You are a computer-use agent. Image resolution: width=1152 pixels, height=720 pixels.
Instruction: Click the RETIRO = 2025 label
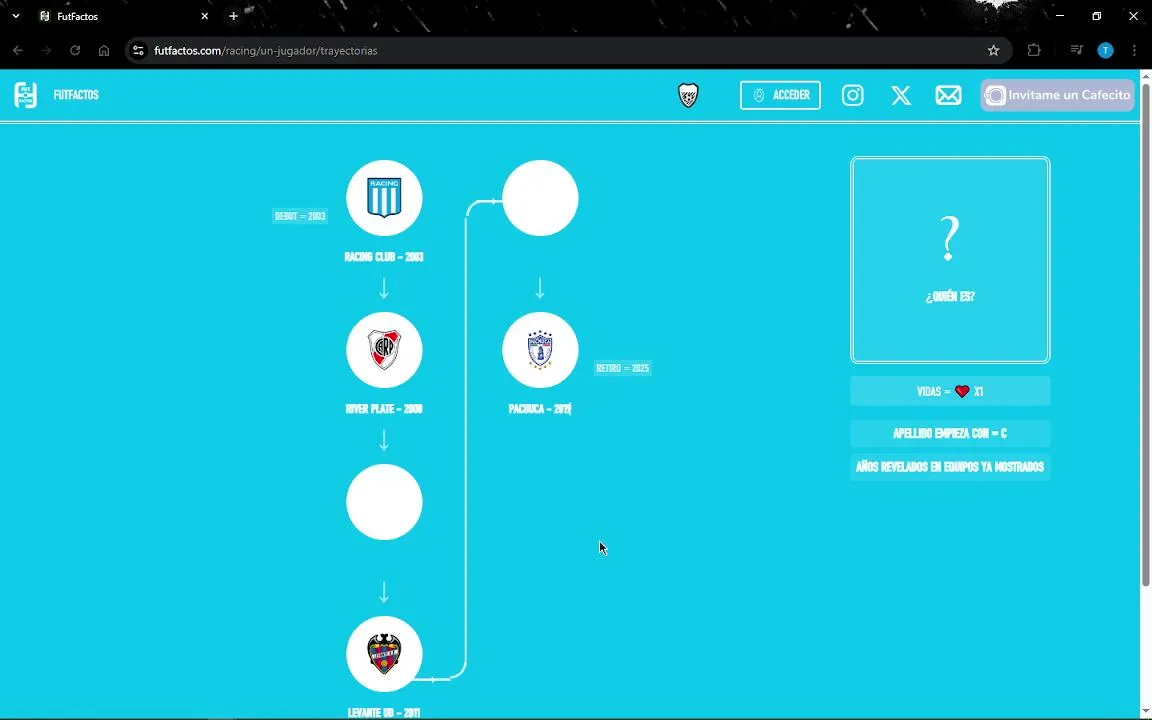point(622,368)
